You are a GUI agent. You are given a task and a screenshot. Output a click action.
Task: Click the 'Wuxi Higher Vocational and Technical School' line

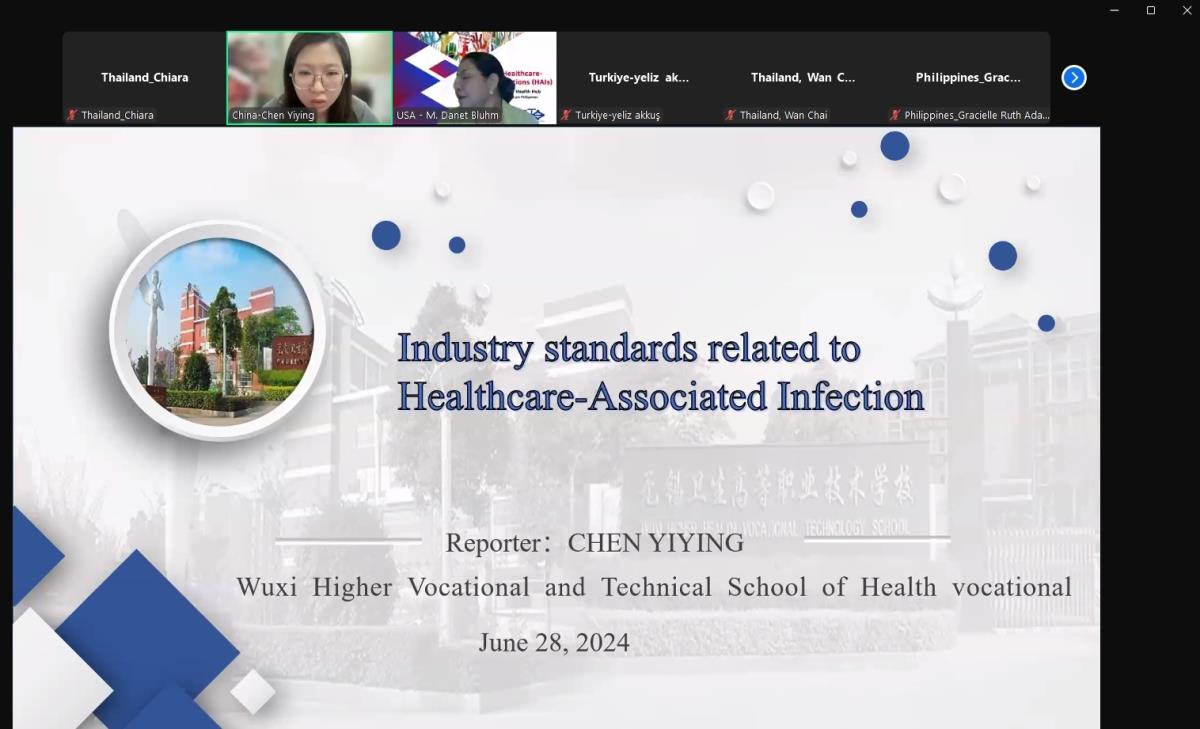coord(654,587)
